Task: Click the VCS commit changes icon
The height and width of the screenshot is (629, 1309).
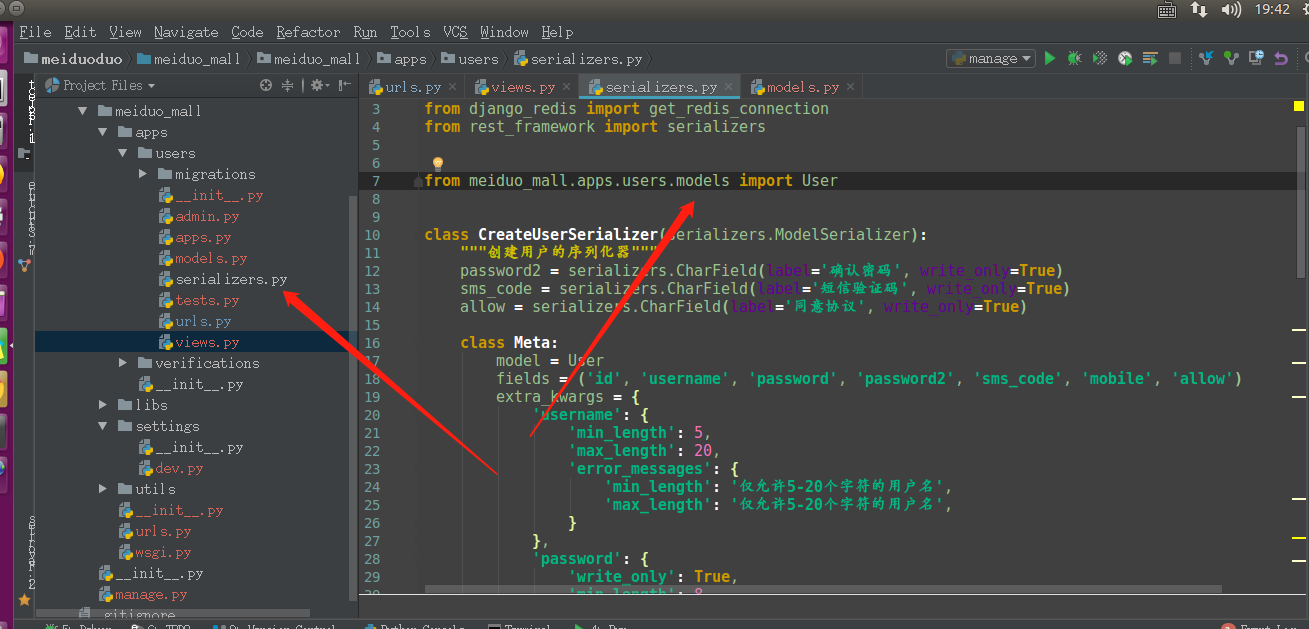Action: 1231,58
